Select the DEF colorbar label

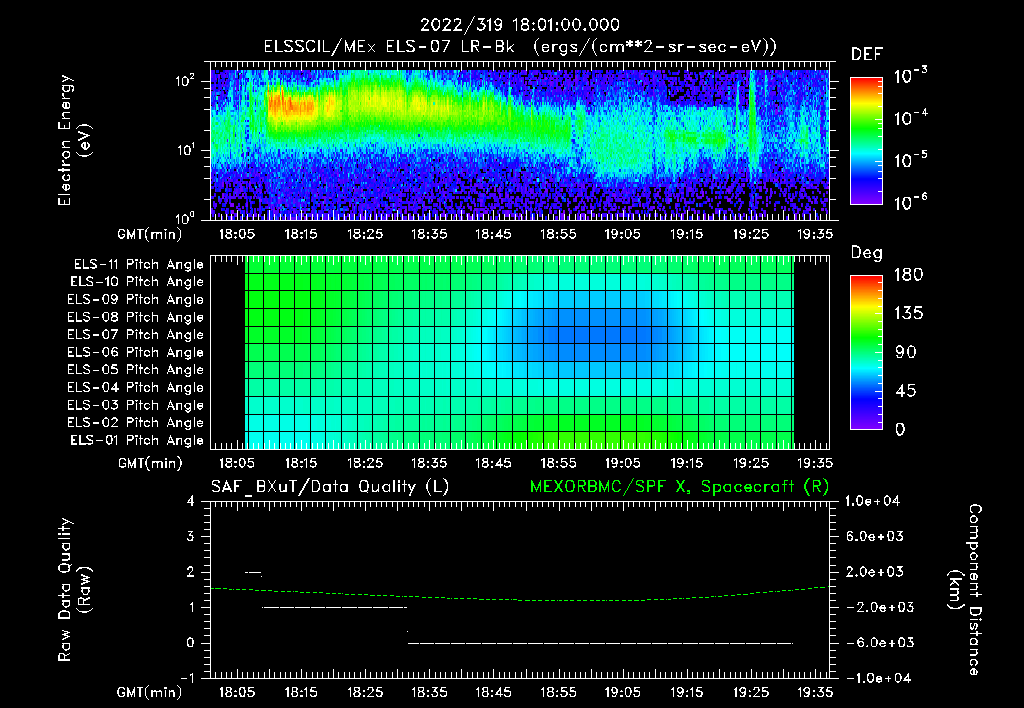click(866, 54)
